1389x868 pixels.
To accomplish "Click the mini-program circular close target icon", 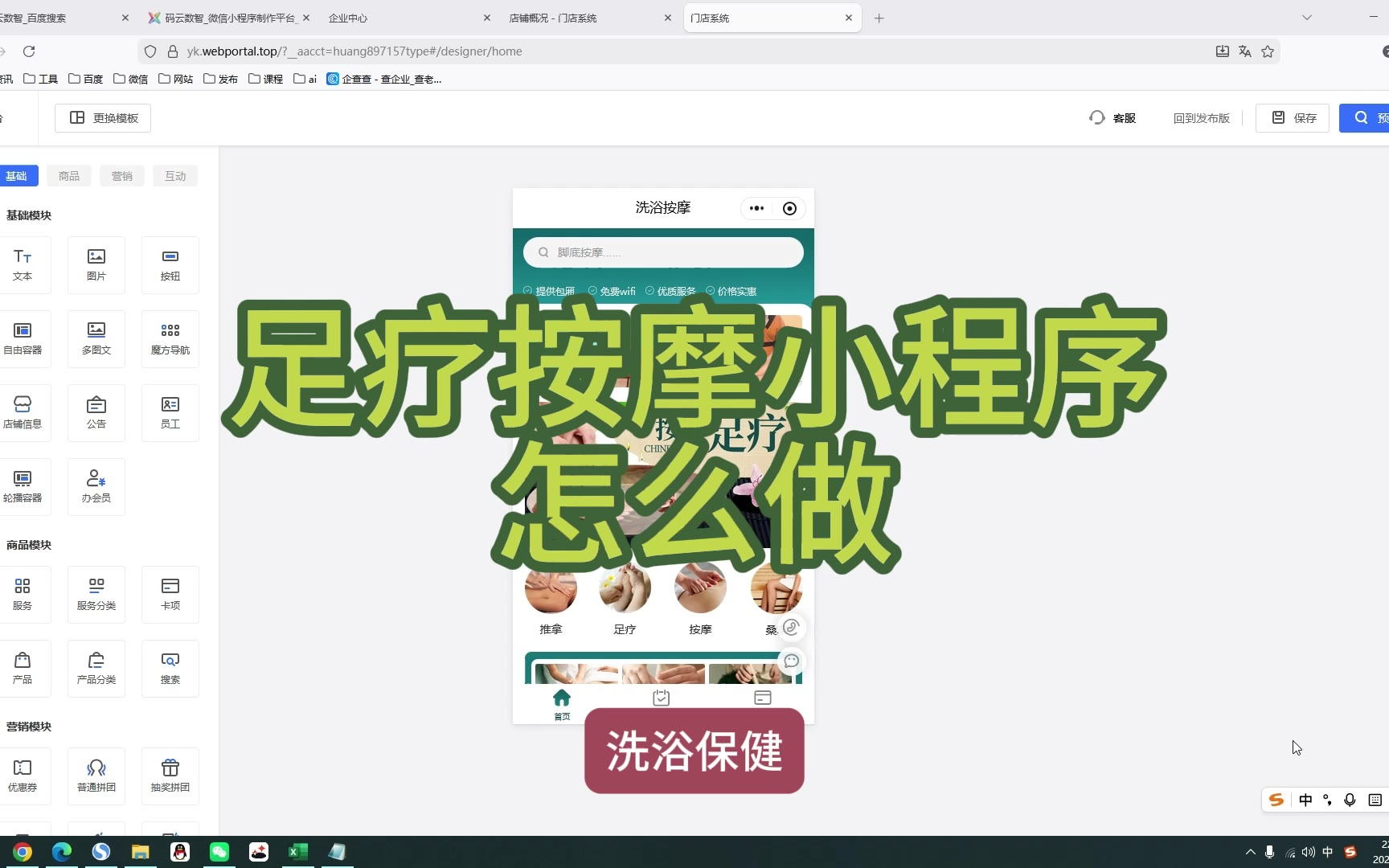I will click(789, 208).
